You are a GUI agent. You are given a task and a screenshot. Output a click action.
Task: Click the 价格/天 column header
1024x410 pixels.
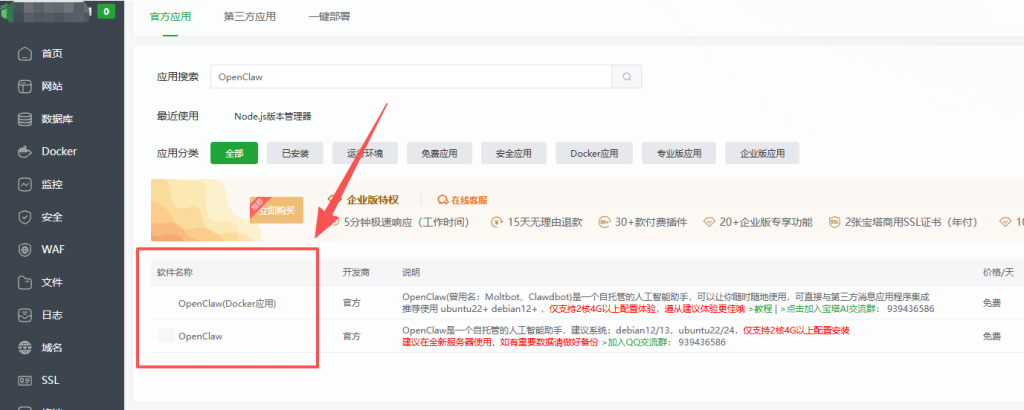tap(998, 272)
